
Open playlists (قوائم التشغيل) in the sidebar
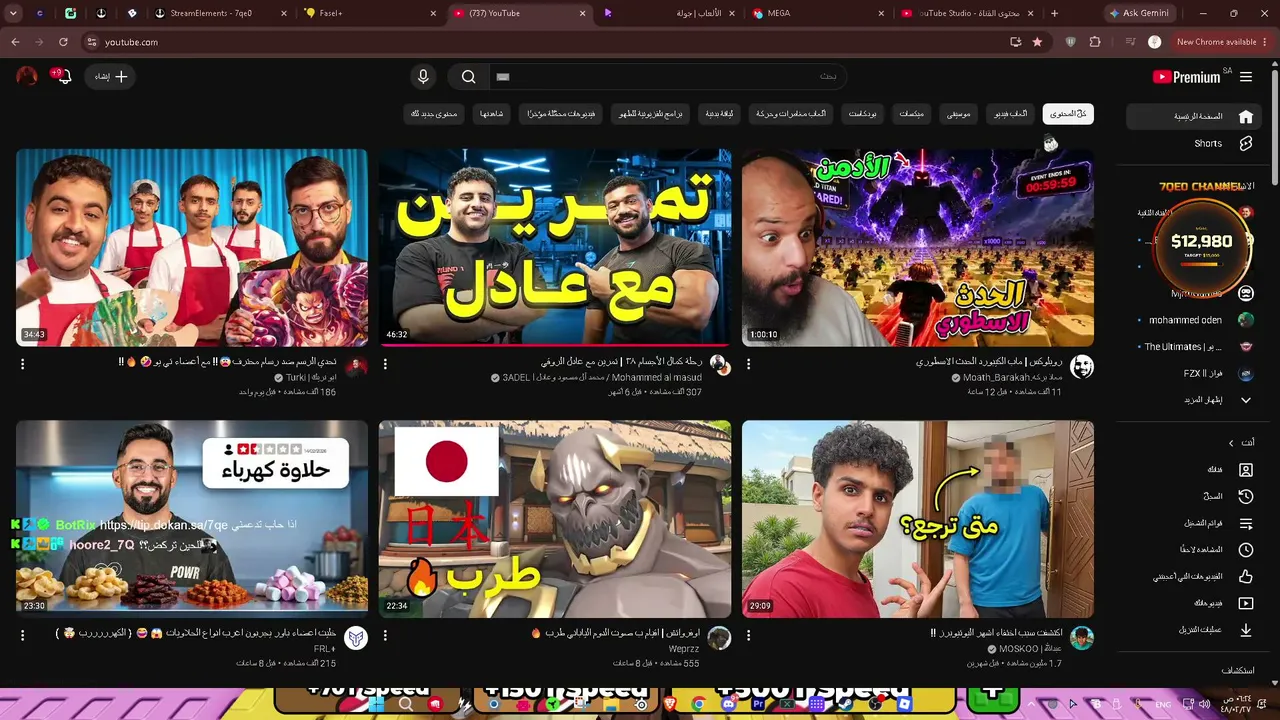coord(1195,523)
